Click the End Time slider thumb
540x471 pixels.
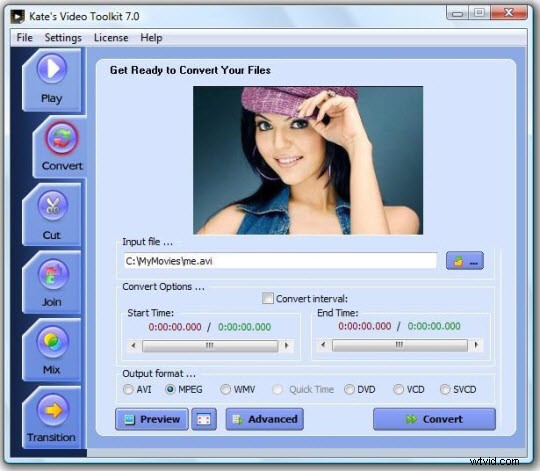pos(399,345)
